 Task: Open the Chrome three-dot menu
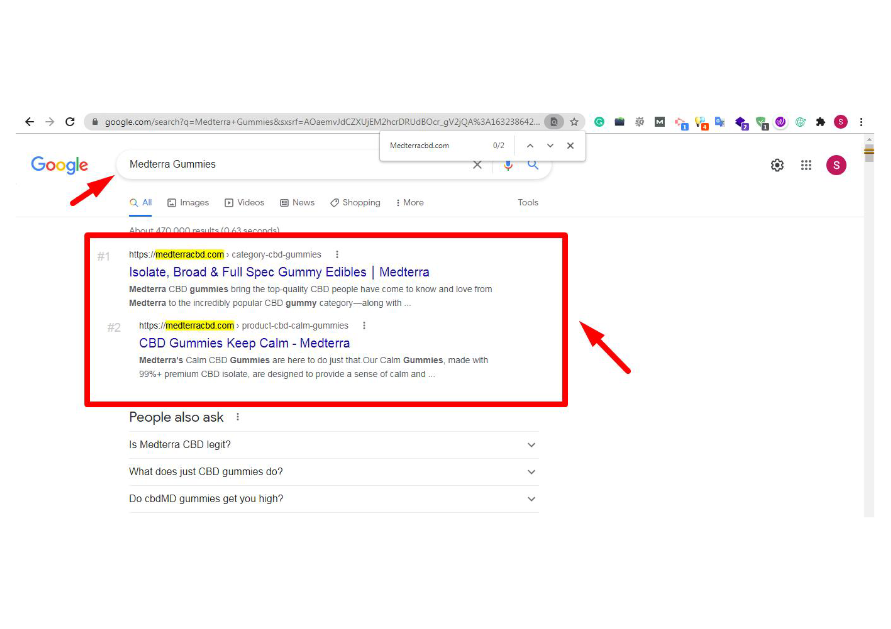coord(861,122)
